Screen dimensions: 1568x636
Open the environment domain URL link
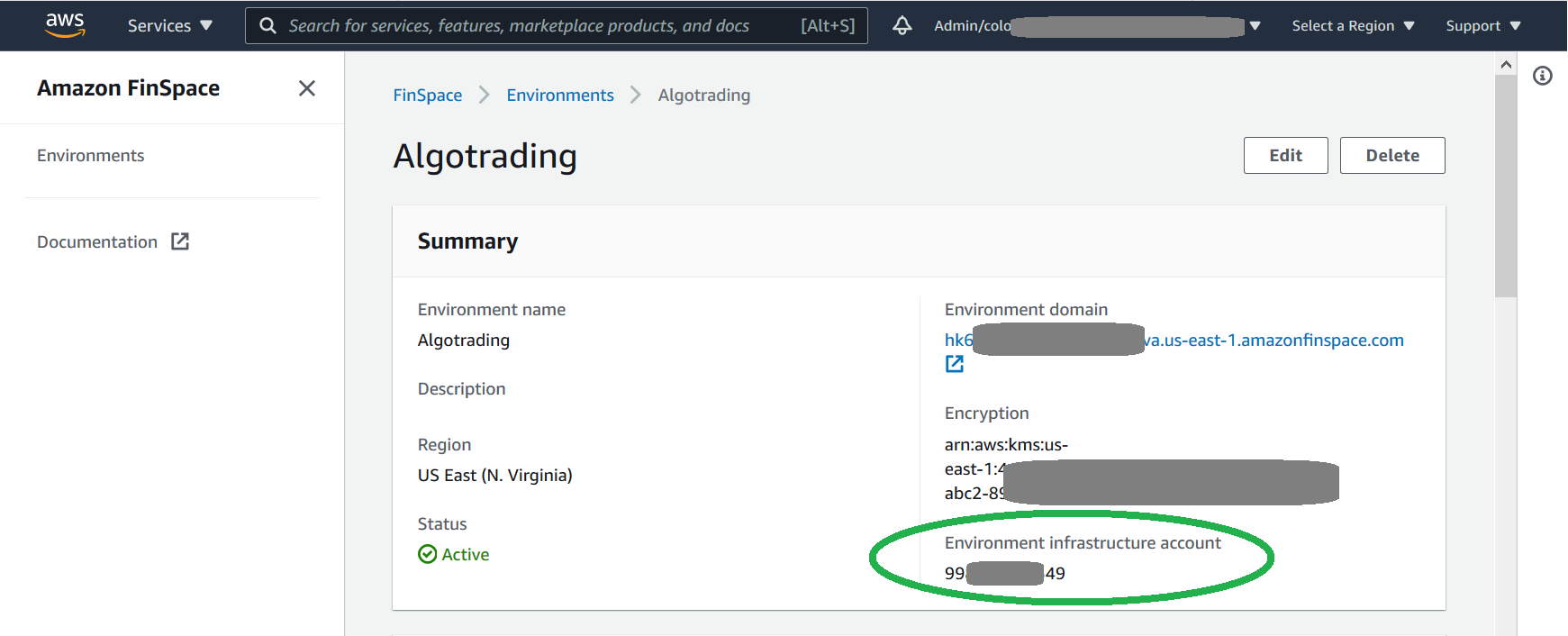[1174, 341]
